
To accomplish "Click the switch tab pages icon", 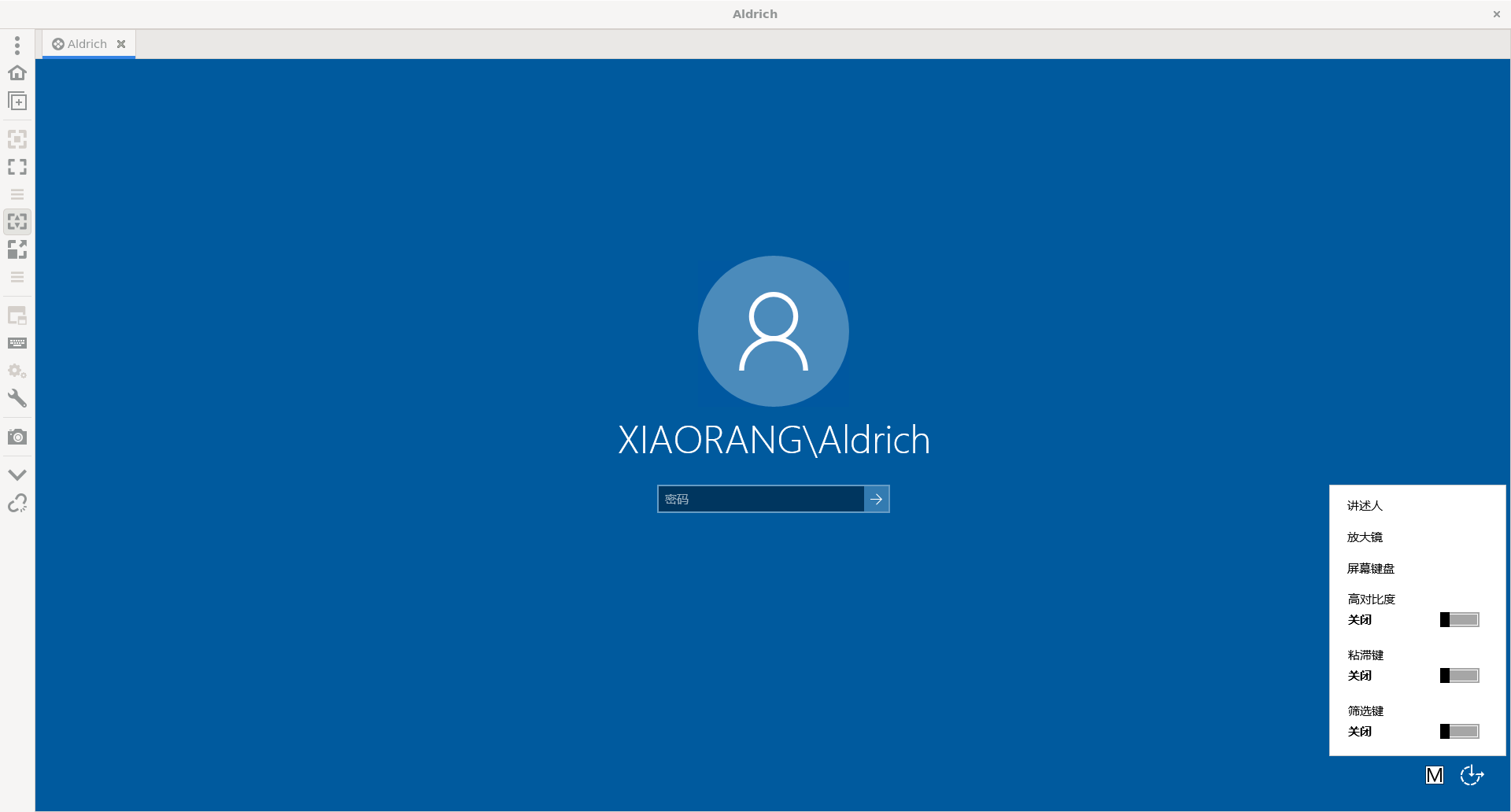I will pyautogui.click(x=17, y=316).
